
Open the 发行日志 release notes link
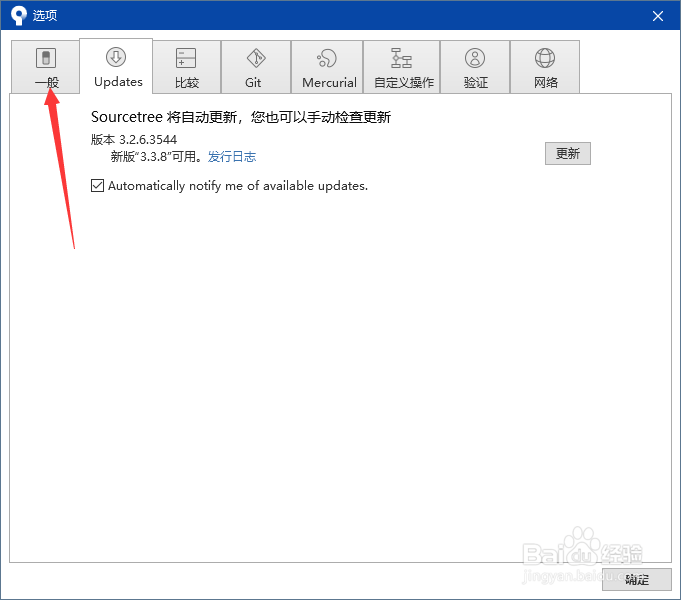point(232,156)
